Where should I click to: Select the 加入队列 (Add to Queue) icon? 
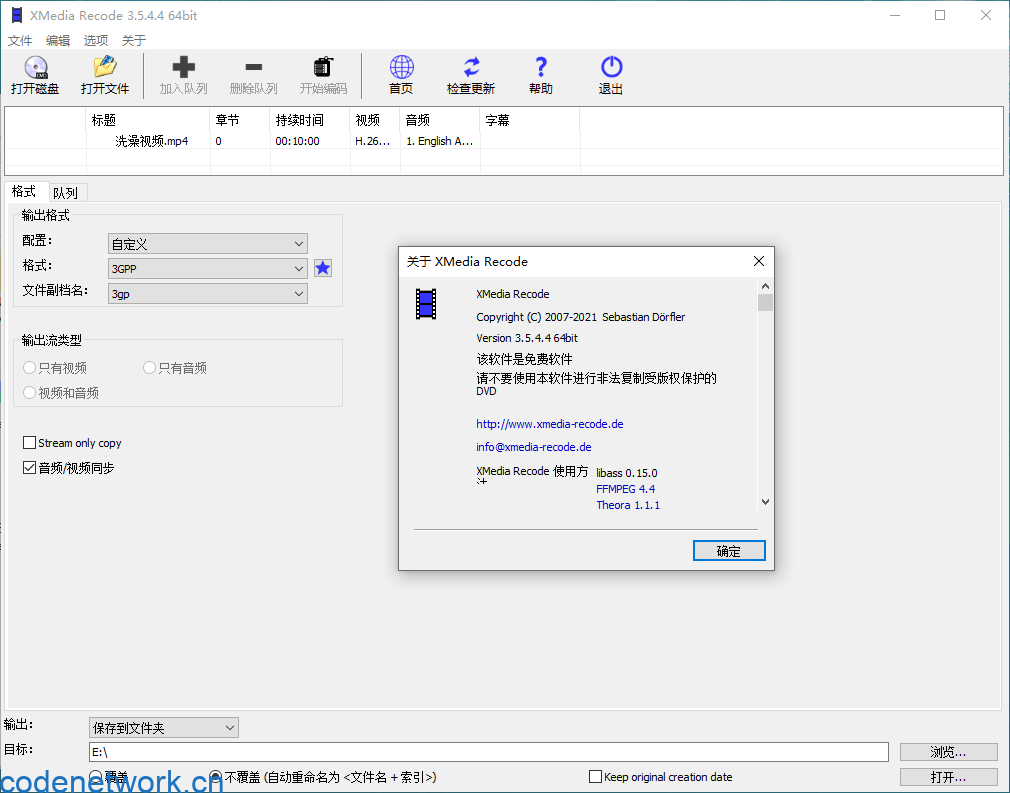(183, 75)
